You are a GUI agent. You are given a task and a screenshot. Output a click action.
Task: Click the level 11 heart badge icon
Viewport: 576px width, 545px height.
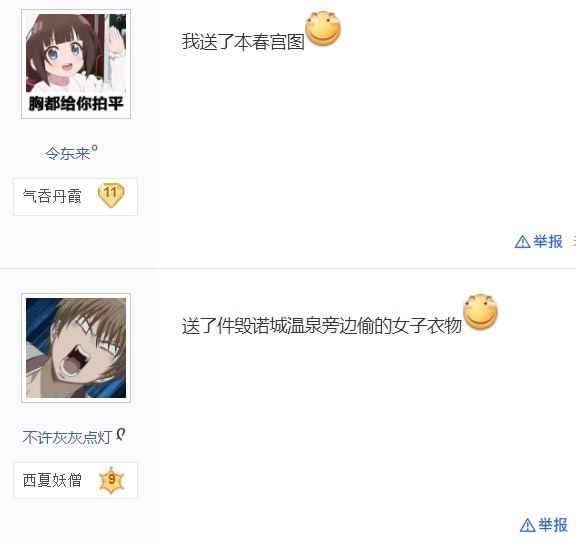point(111,195)
